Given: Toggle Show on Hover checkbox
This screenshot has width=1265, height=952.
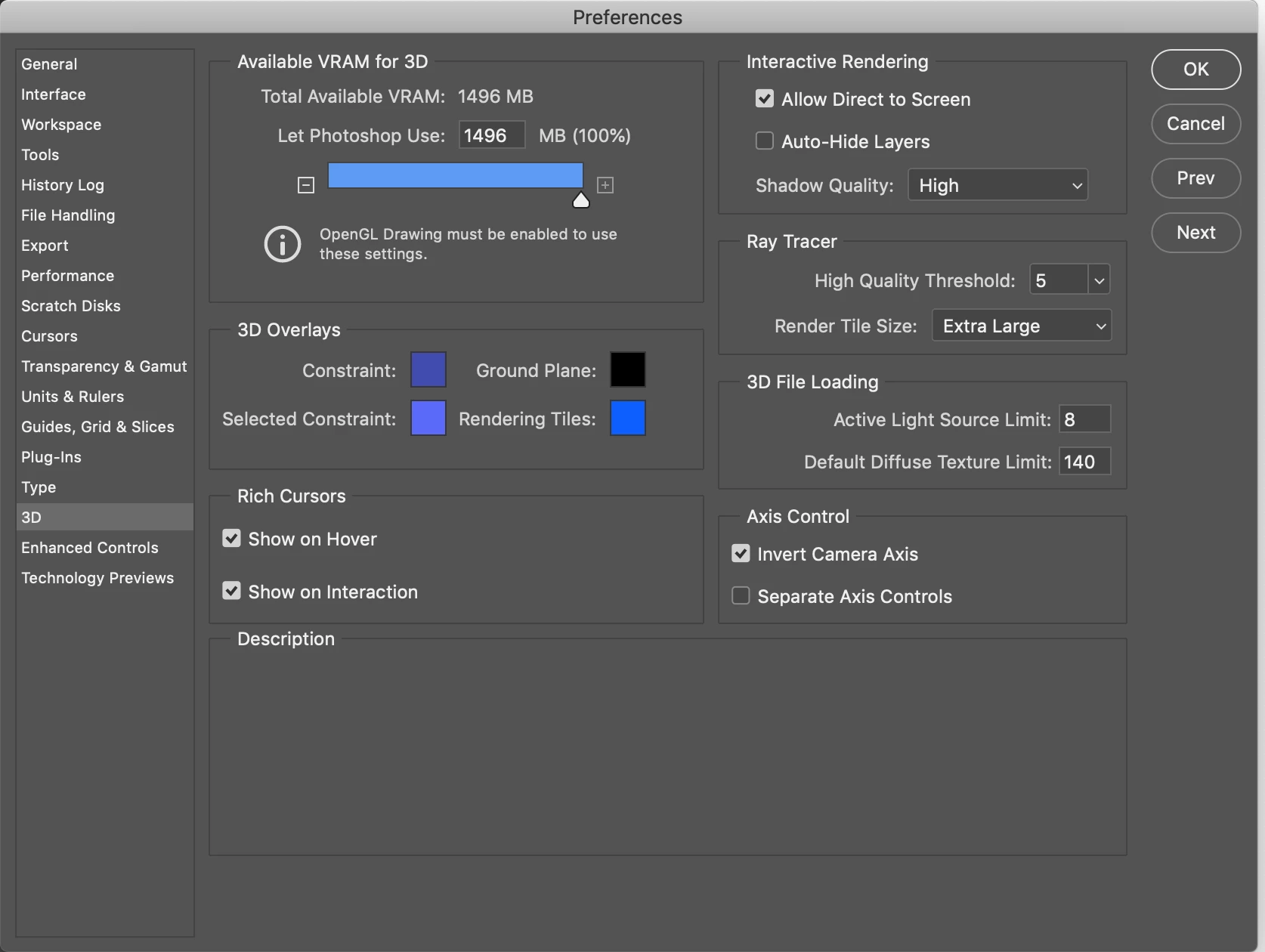Looking at the screenshot, I should (231, 538).
